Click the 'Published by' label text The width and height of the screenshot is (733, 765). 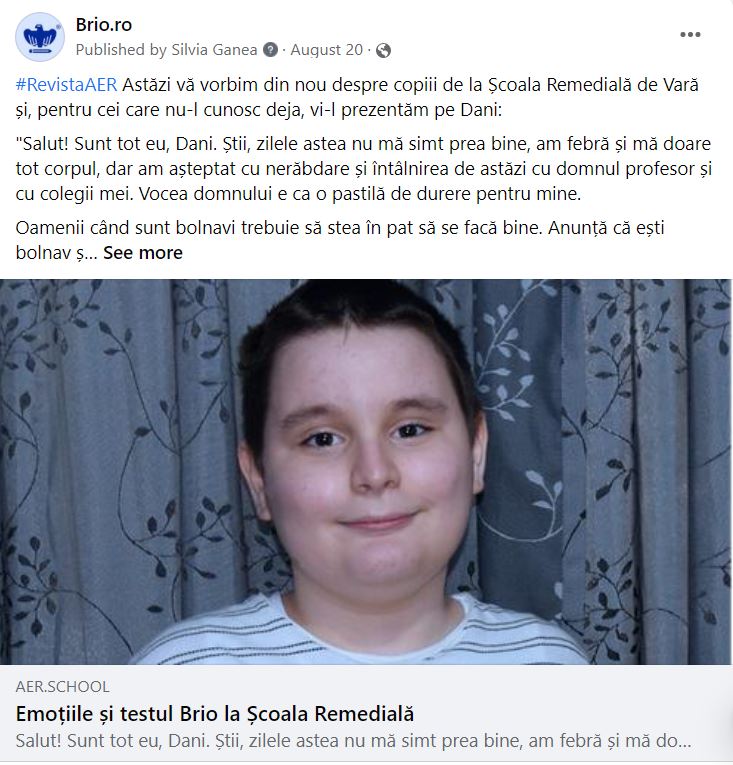(121, 50)
